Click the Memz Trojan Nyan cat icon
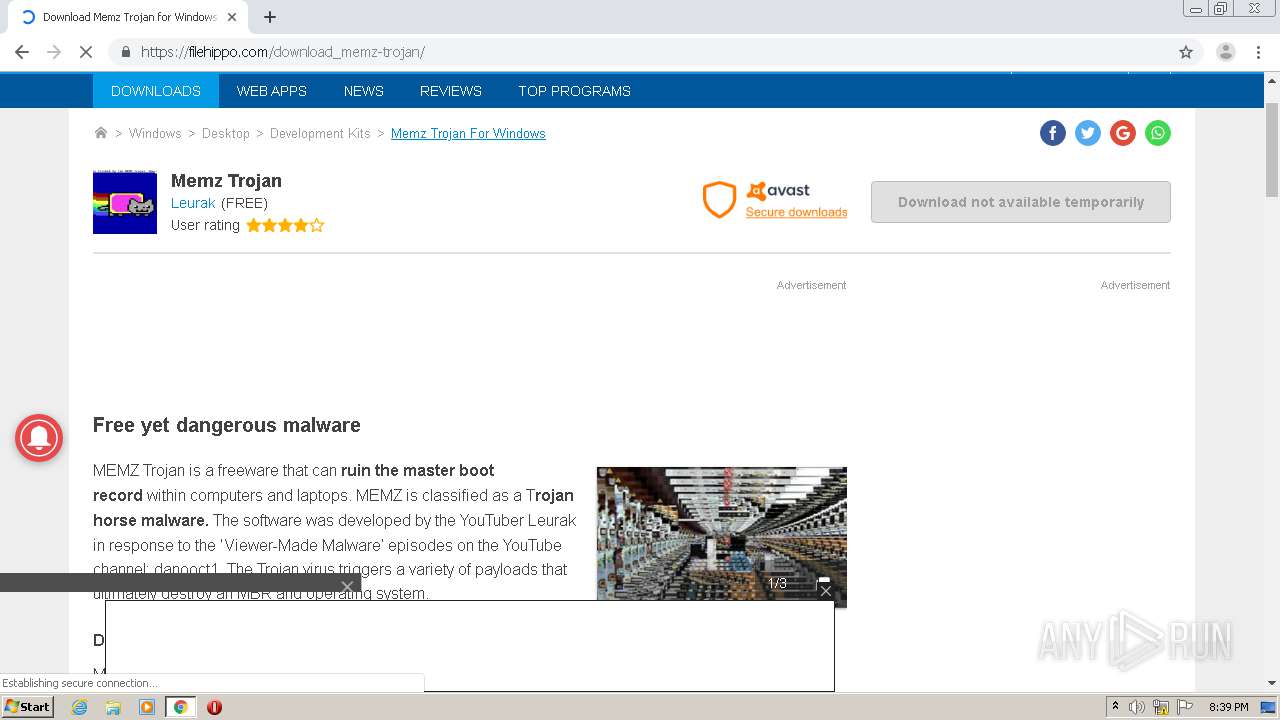This screenshot has height=720, width=1280. click(125, 202)
